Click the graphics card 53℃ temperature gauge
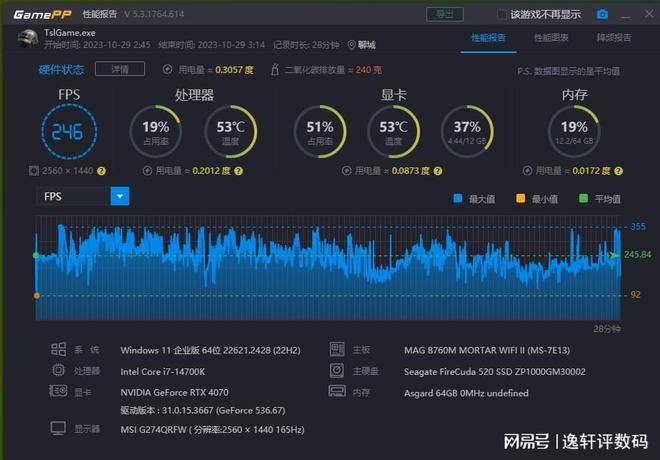This screenshot has width=660, height=460. click(x=394, y=132)
